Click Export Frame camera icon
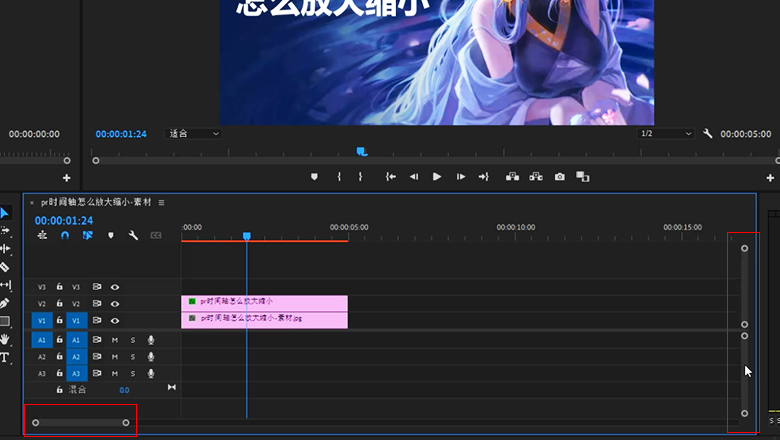780x440 pixels. 560,177
